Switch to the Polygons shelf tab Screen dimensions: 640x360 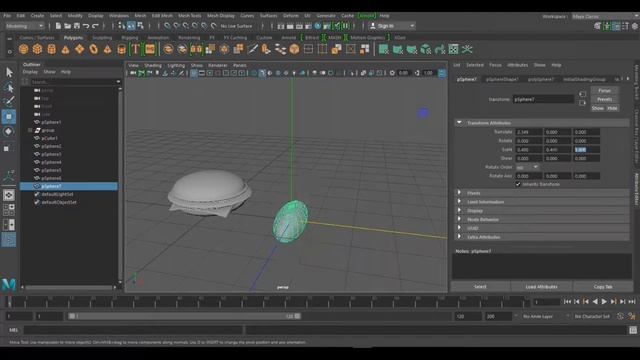click(x=73, y=38)
